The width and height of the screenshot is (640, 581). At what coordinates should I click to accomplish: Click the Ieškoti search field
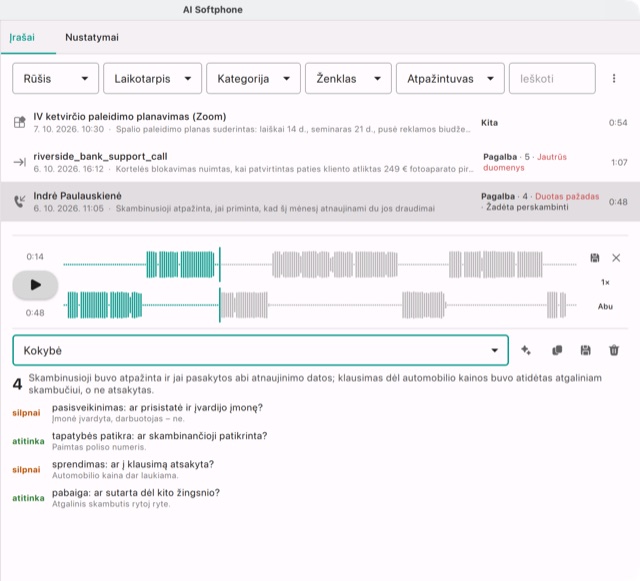[552, 78]
